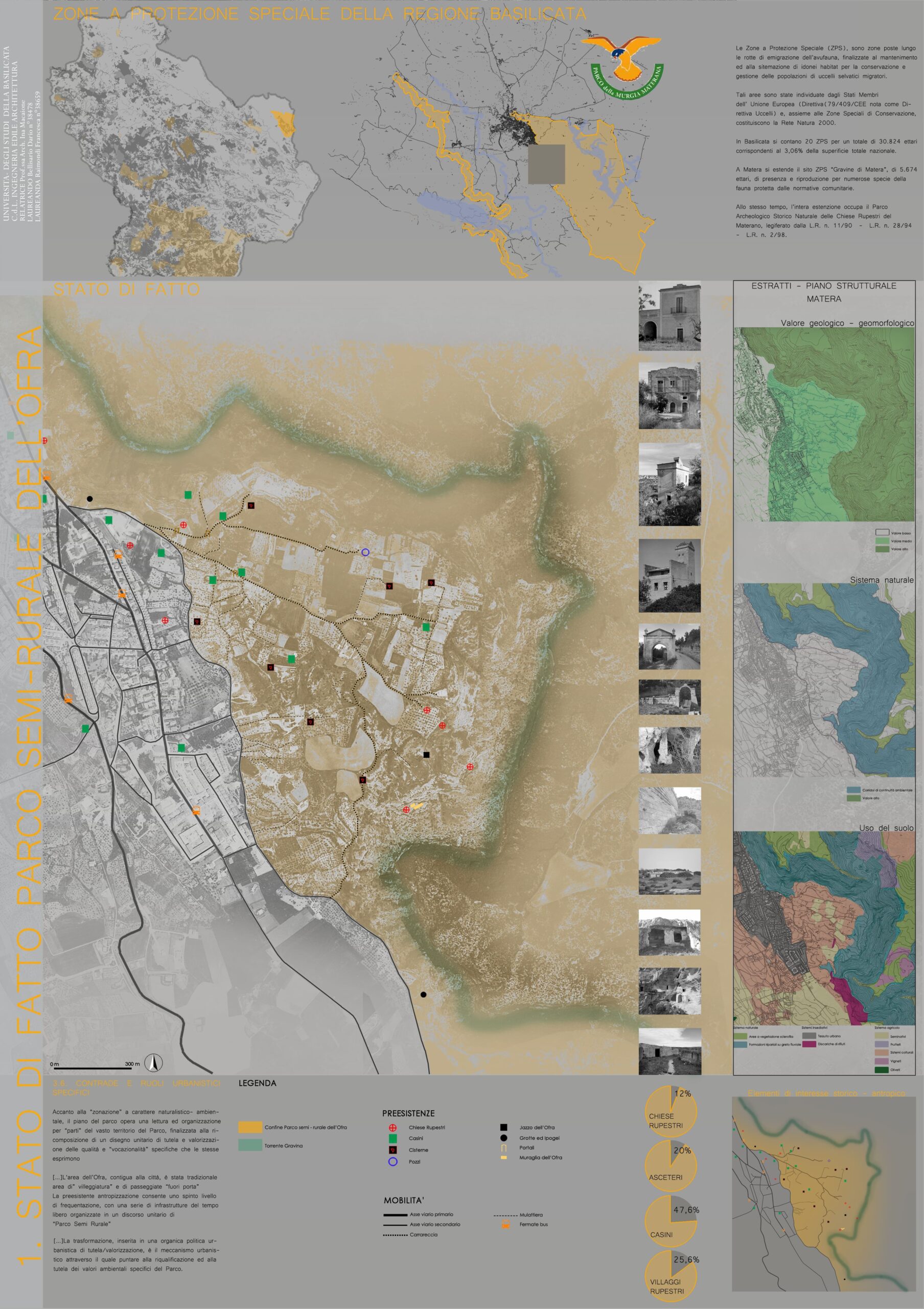Click 'ESTRATTI - PIANO STRUTTURALE MATERA' heading

coord(824,292)
